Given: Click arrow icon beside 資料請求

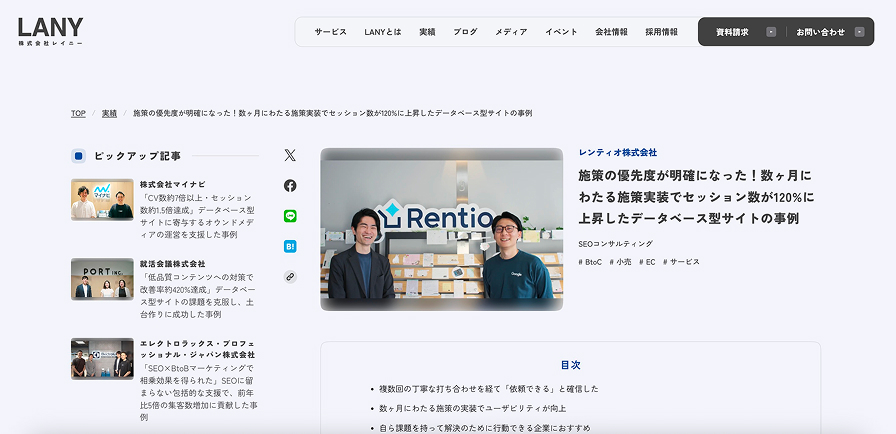Looking at the screenshot, I should 771,32.
